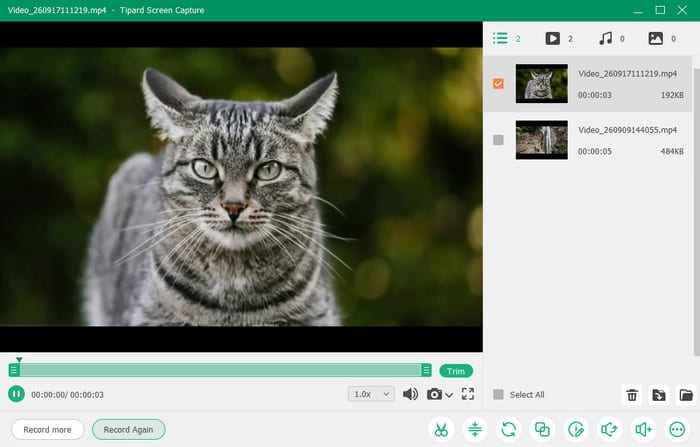Click the left trim handle

tap(14, 370)
